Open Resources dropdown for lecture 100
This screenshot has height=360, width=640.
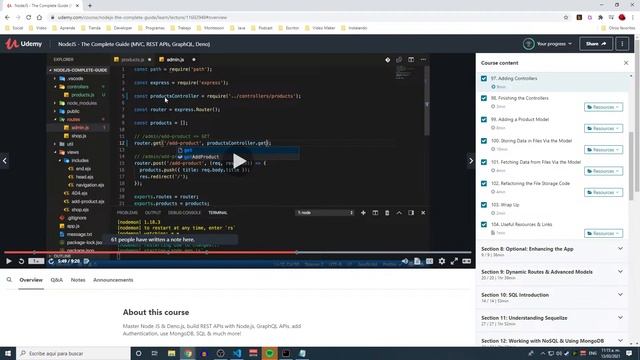(603, 150)
